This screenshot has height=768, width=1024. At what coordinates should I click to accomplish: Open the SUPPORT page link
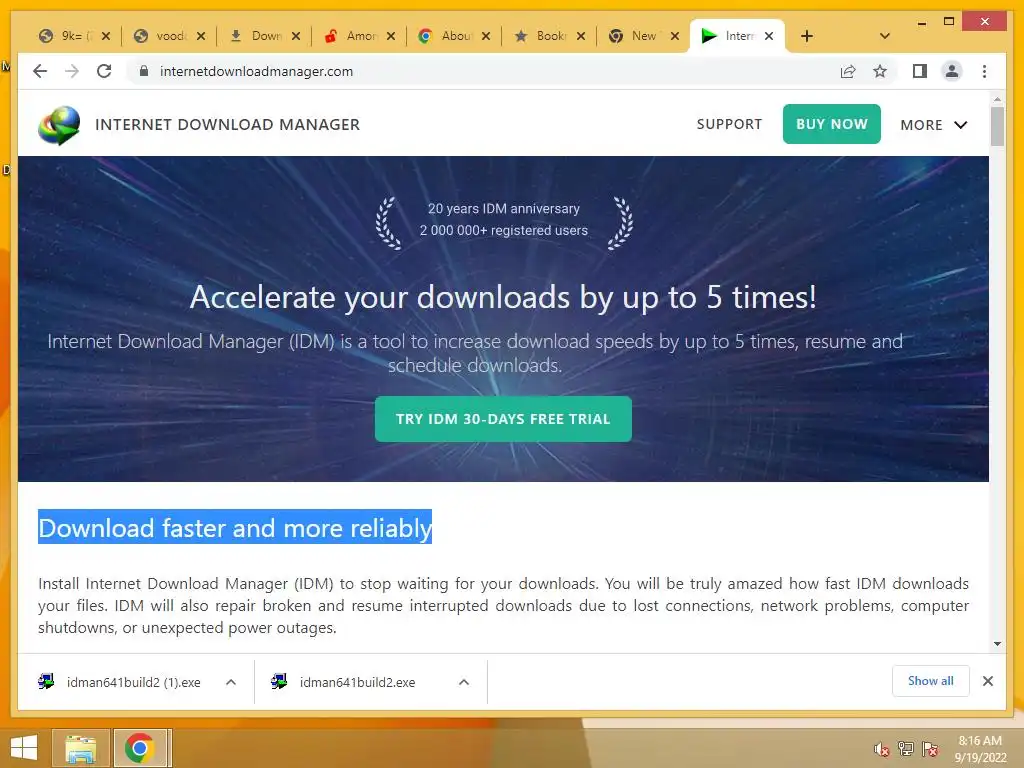729,124
